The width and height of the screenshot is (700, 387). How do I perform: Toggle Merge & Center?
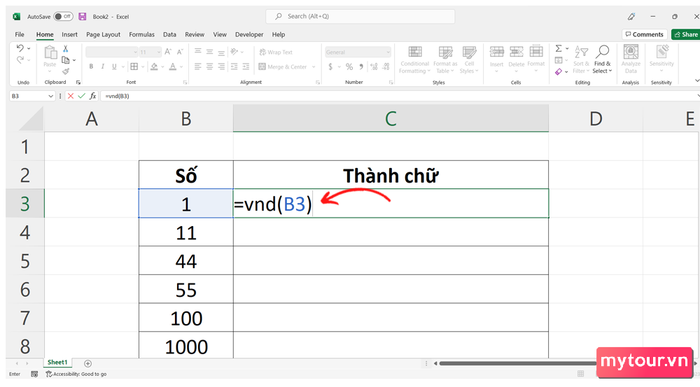(x=283, y=67)
